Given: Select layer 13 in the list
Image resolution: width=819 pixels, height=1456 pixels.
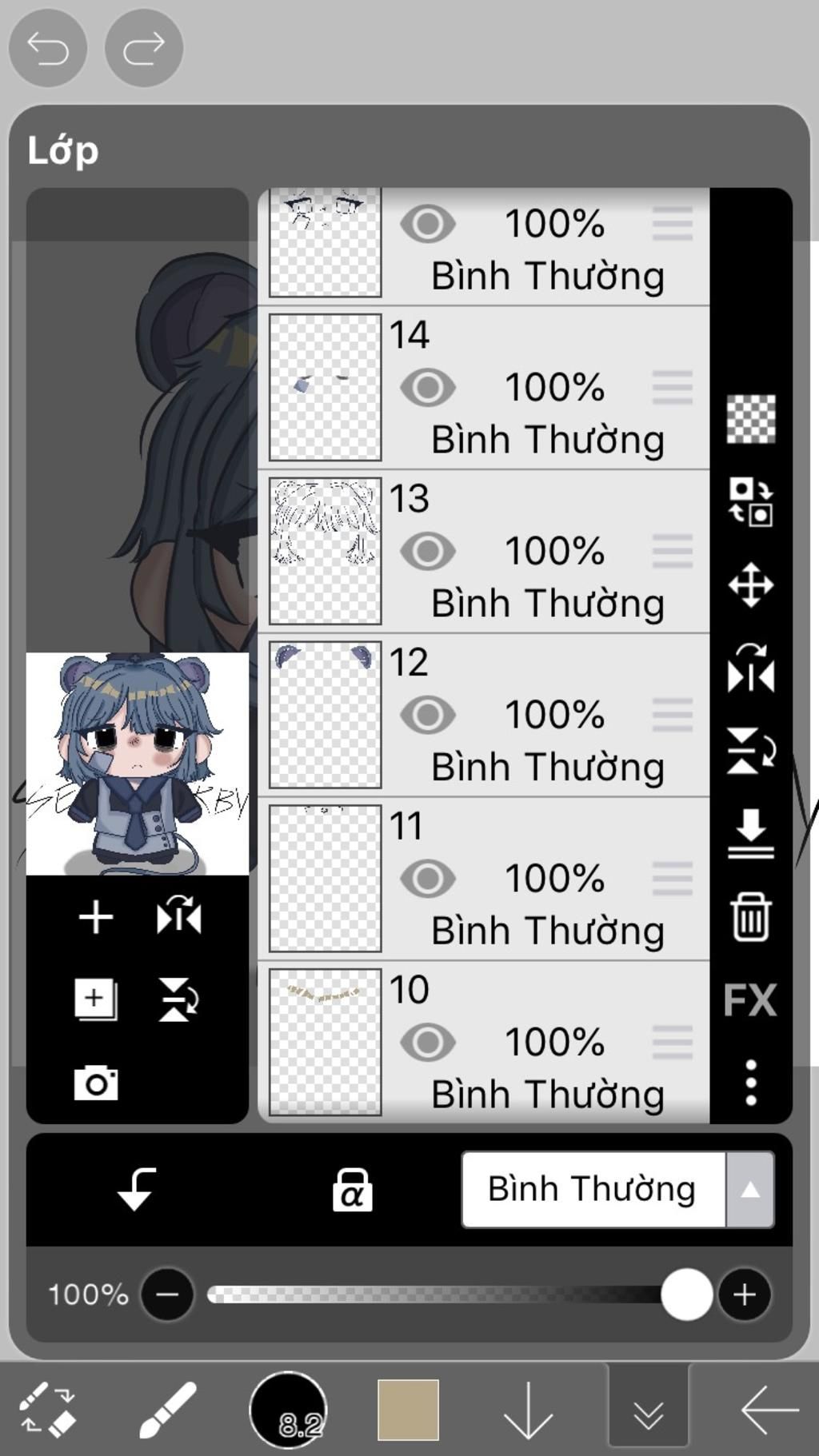Looking at the screenshot, I should 484,552.
